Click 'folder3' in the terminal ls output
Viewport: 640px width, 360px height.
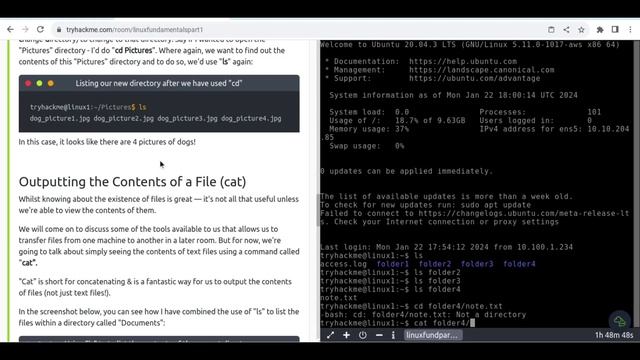[477, 264]
